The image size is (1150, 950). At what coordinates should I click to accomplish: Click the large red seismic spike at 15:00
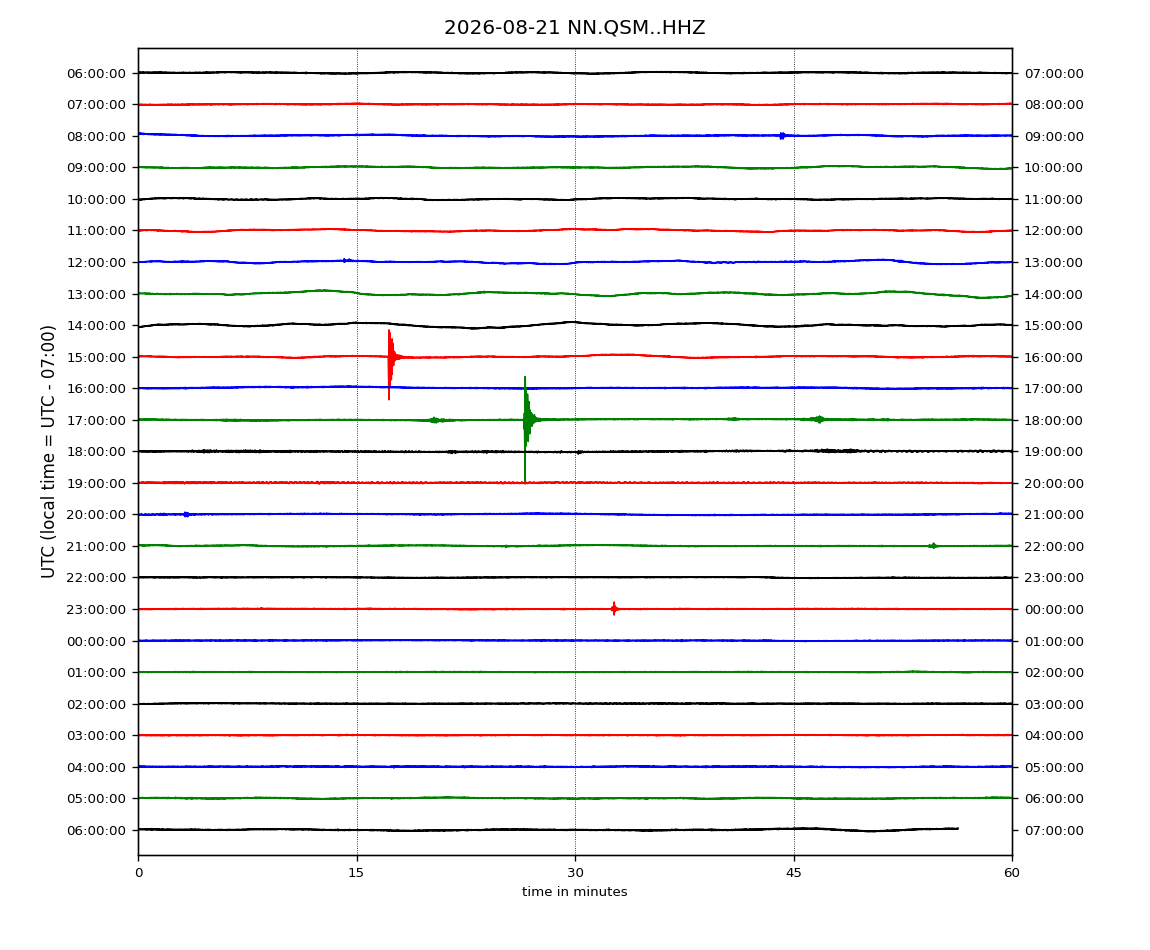(x=391, y=364)
